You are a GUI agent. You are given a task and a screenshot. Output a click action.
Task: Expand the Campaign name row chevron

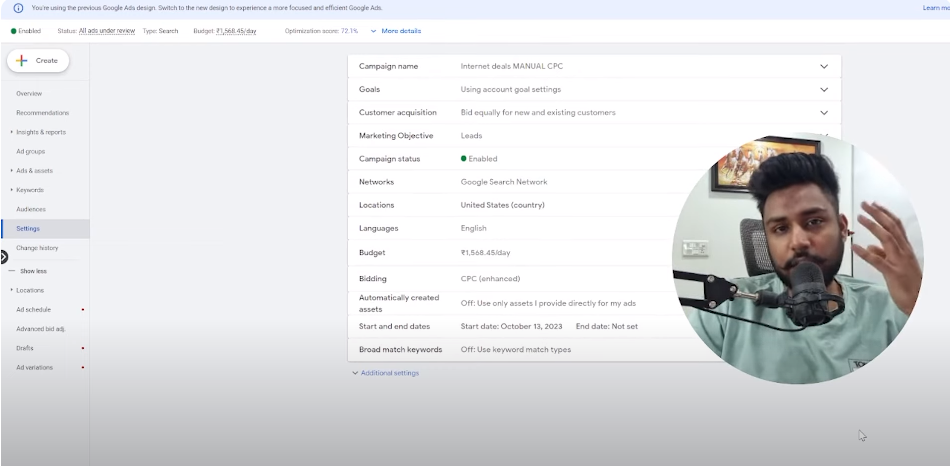point(824,67)
